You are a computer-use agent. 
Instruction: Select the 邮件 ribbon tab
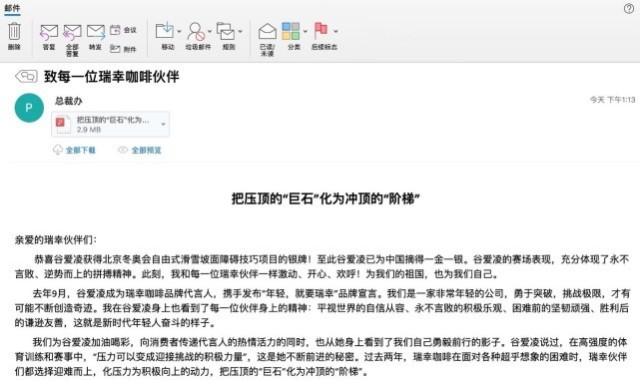(12, 8)
